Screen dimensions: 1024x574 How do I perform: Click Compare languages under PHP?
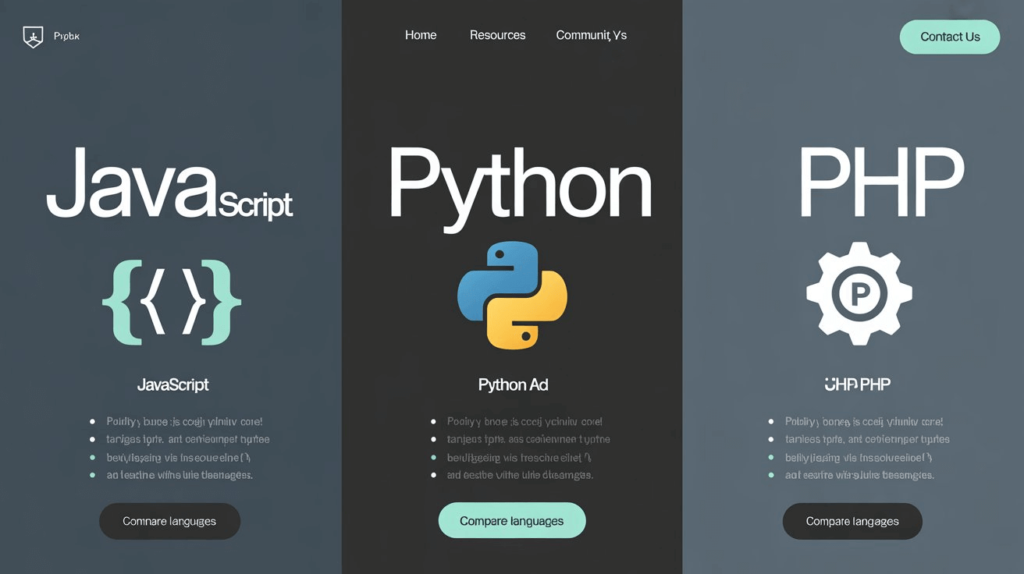(852, 521)
